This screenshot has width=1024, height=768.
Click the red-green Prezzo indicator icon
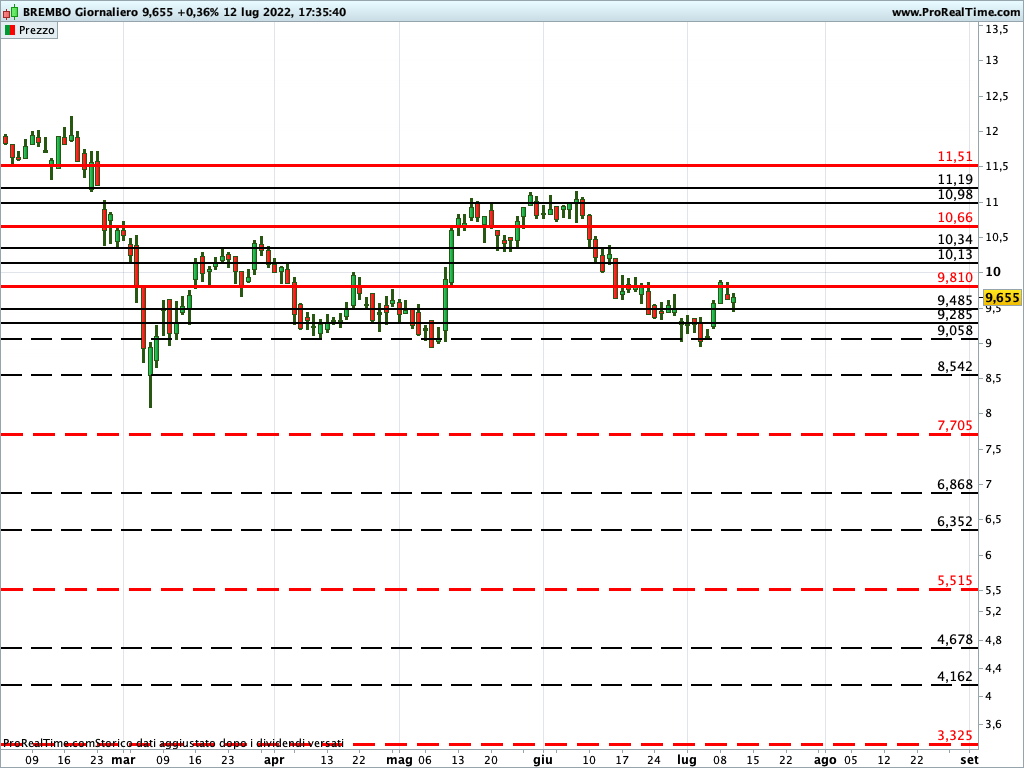(x=10, y=31)
